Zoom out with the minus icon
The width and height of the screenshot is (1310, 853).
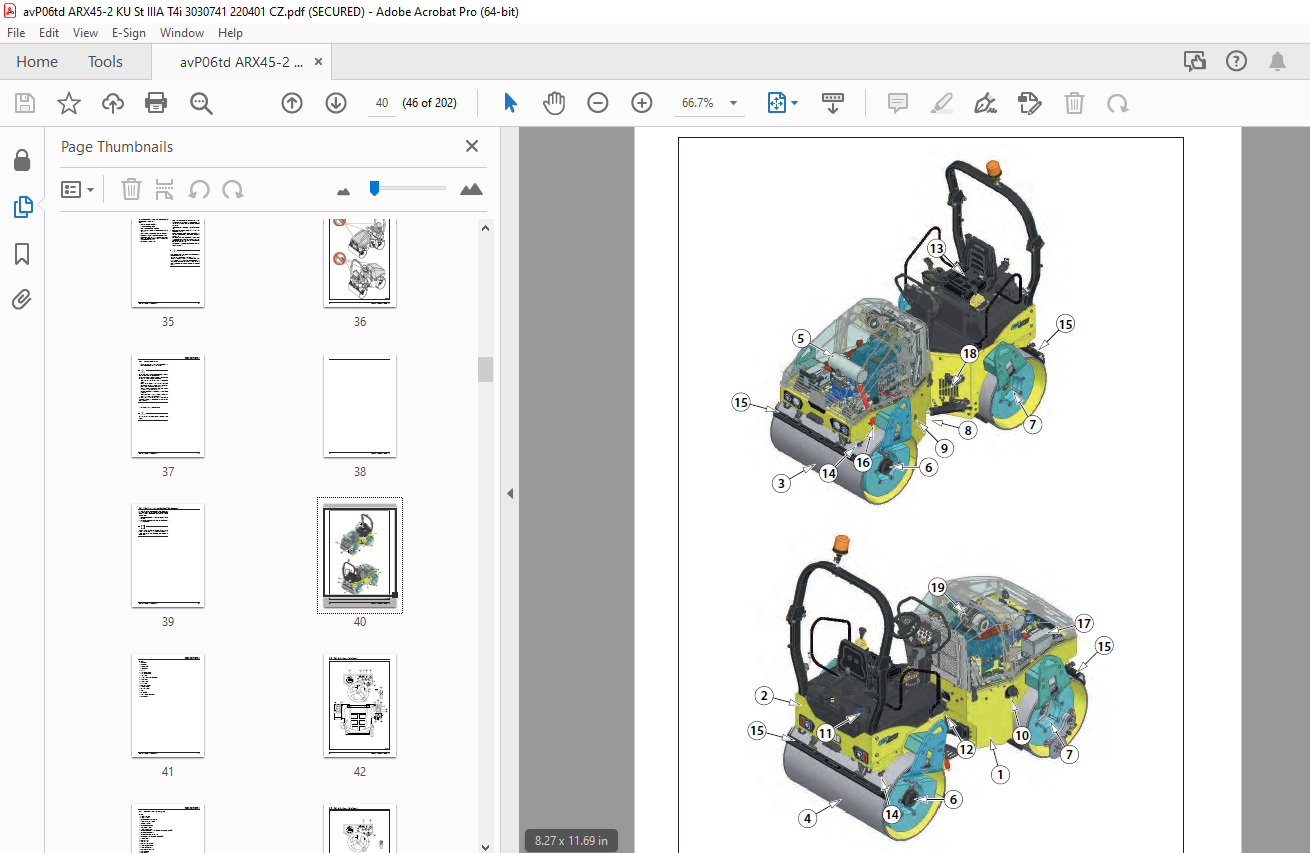point(598,103)
